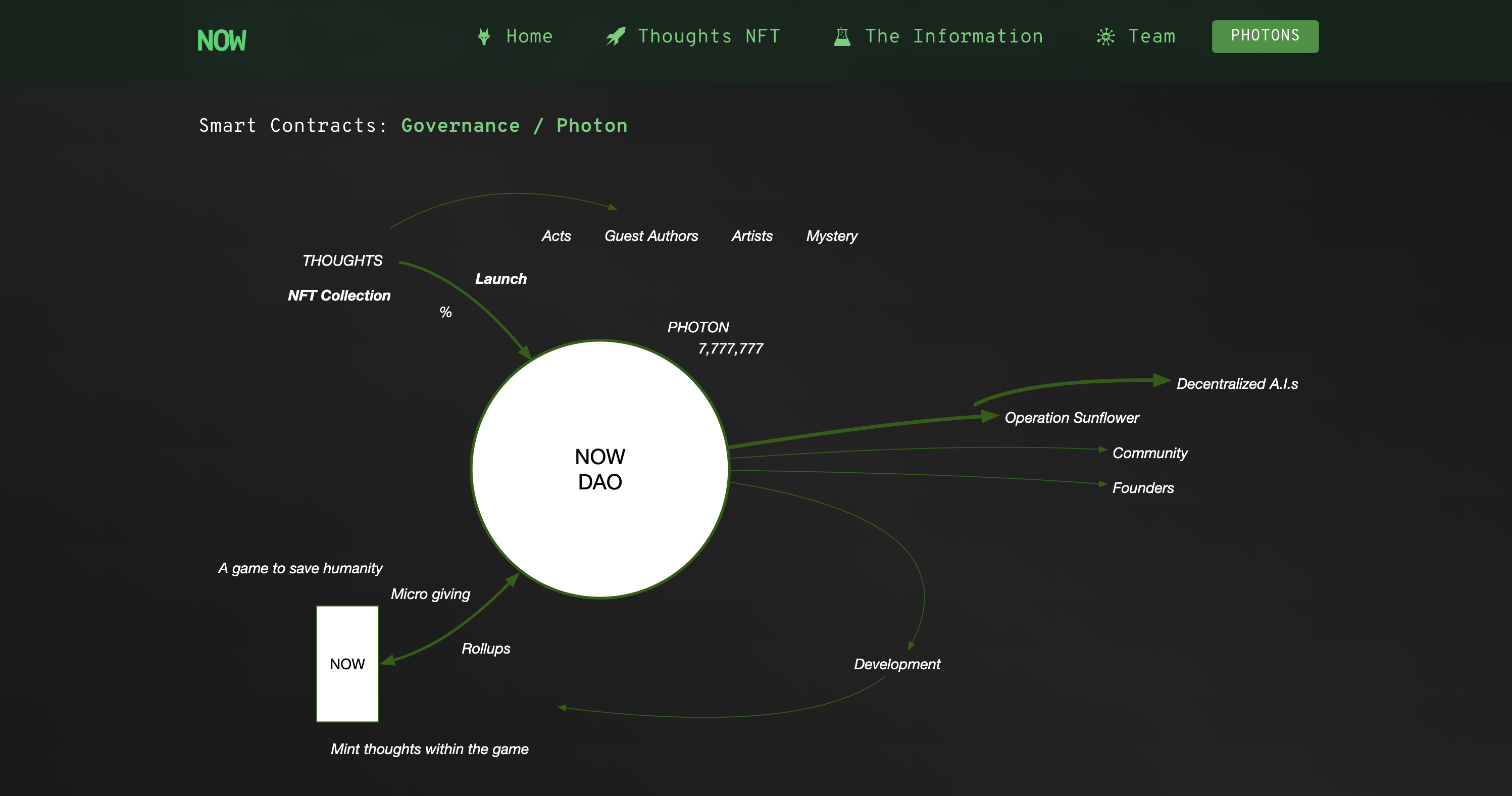Click the Development label in diagram
Image resolution: width=1512 pixels, height=796 pixels.
coord(896,665)
